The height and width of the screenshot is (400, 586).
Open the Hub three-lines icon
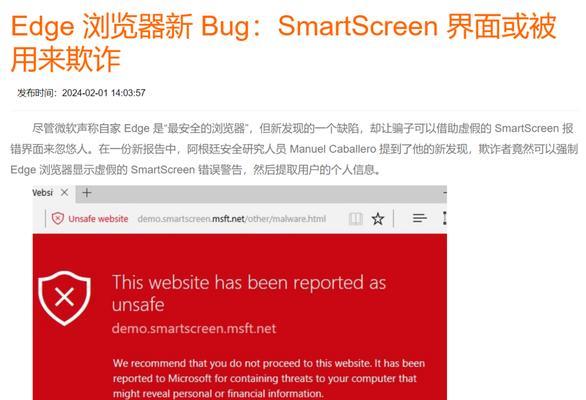pyautogui.click(x=419, y=218)
